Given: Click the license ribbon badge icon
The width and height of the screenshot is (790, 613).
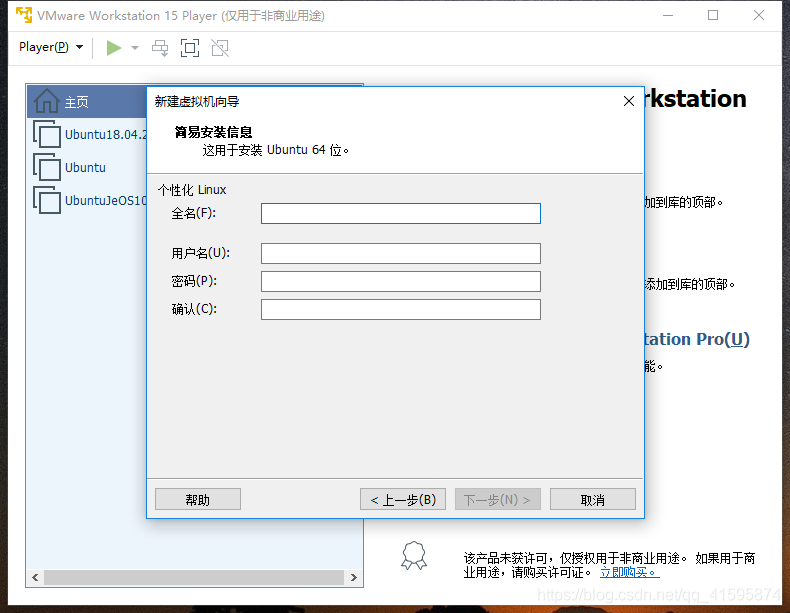Looking at the screenshot, I should (x=414, y=556).
